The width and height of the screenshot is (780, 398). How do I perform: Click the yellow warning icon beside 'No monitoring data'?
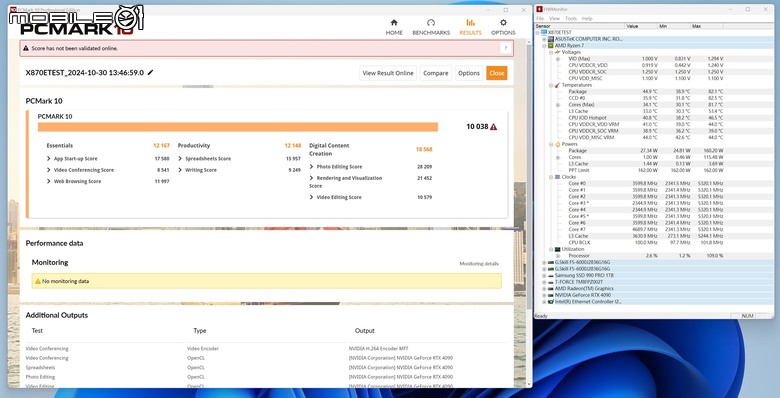38,281
